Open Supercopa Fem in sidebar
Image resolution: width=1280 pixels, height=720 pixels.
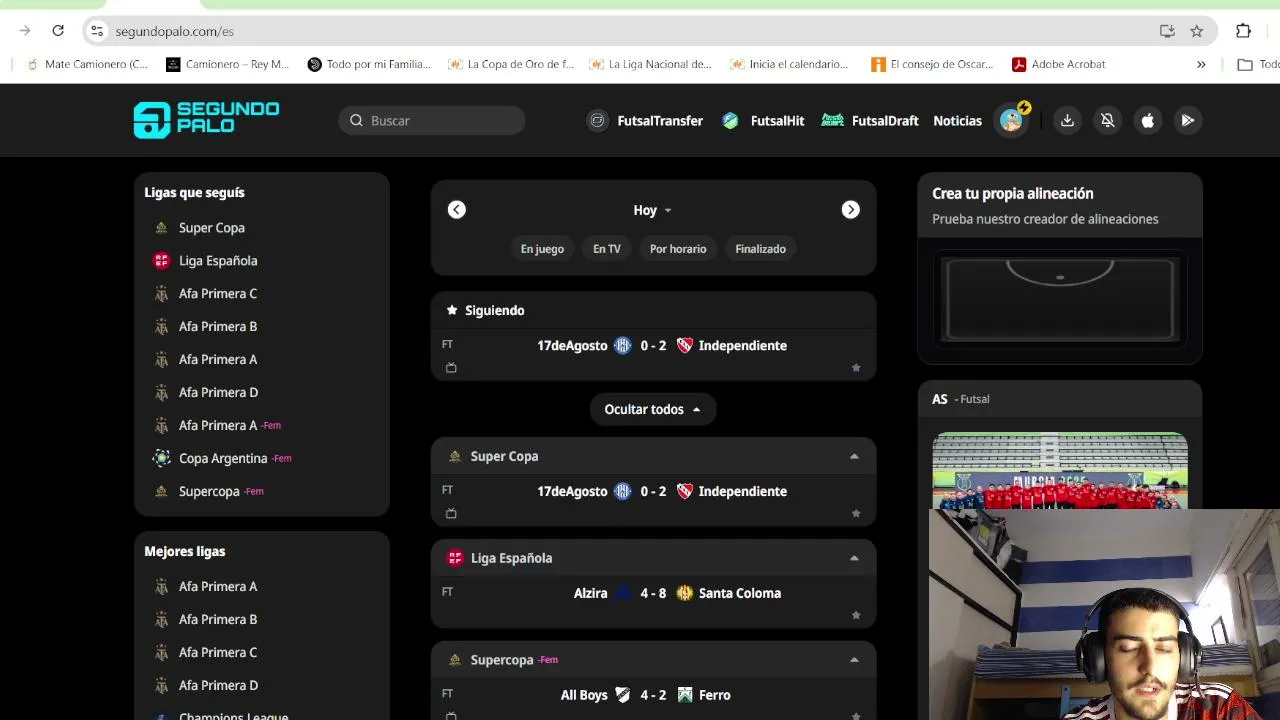click(x=221, y=492)
